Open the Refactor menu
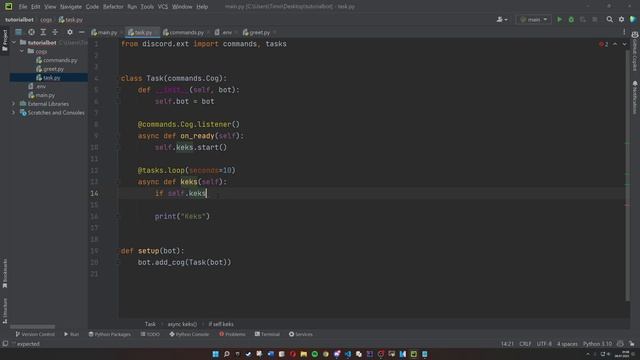Screen dimensions: 640x360 (113, 7)
